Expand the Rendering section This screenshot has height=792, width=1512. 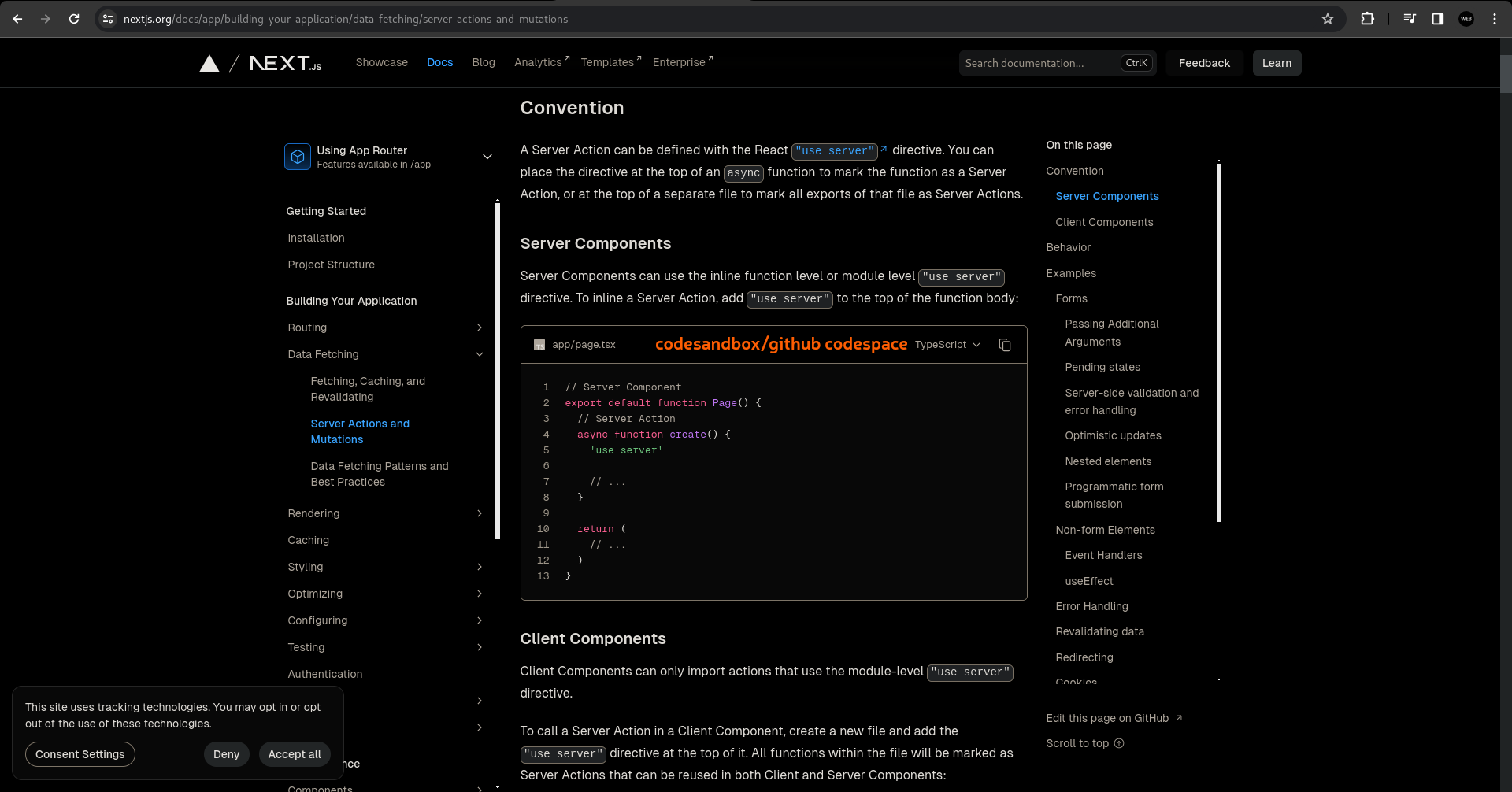point(480,513)
